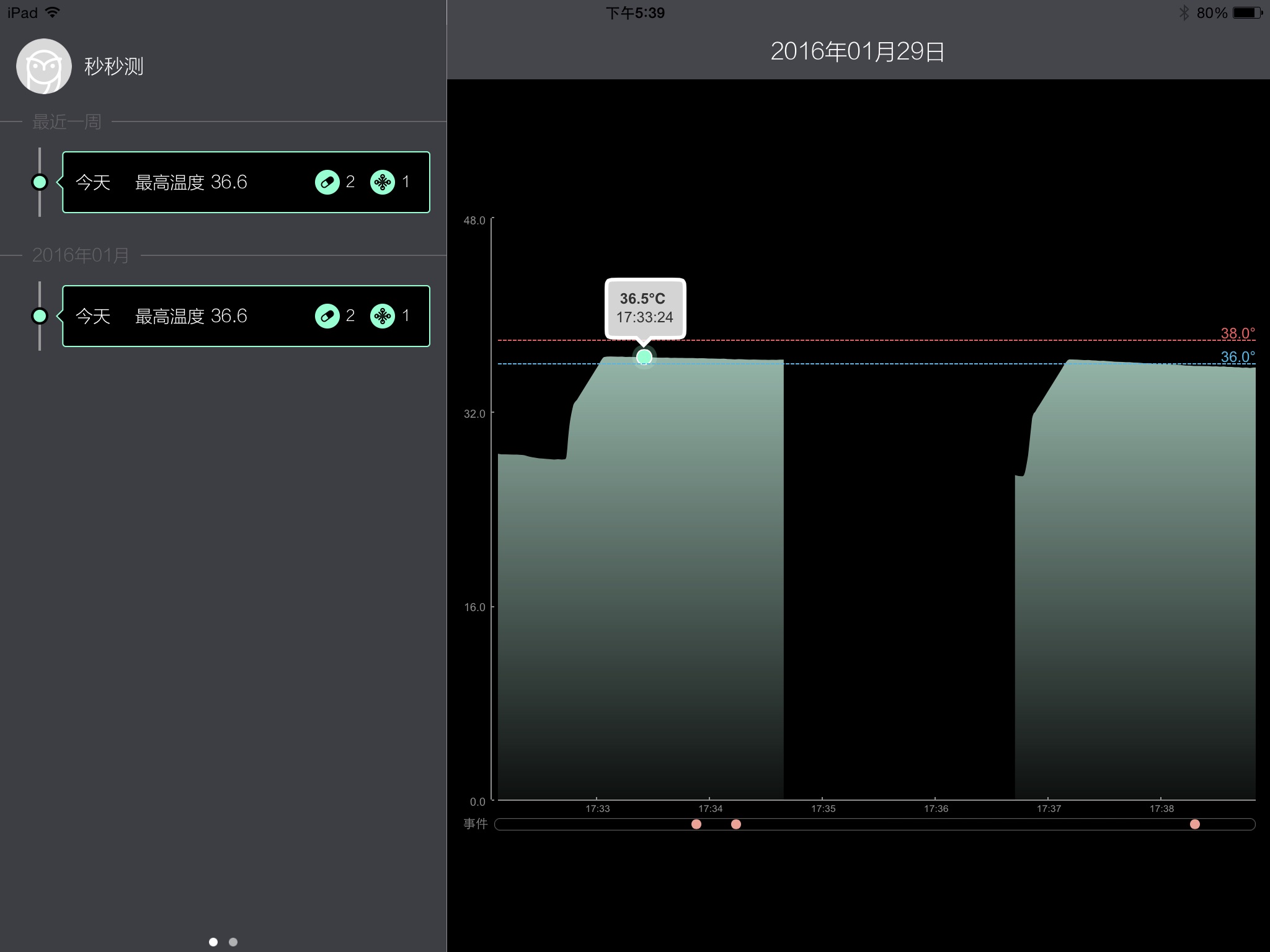Click the second event marker on 事件 bar
1270x952 pixels.
pos(736,824)
